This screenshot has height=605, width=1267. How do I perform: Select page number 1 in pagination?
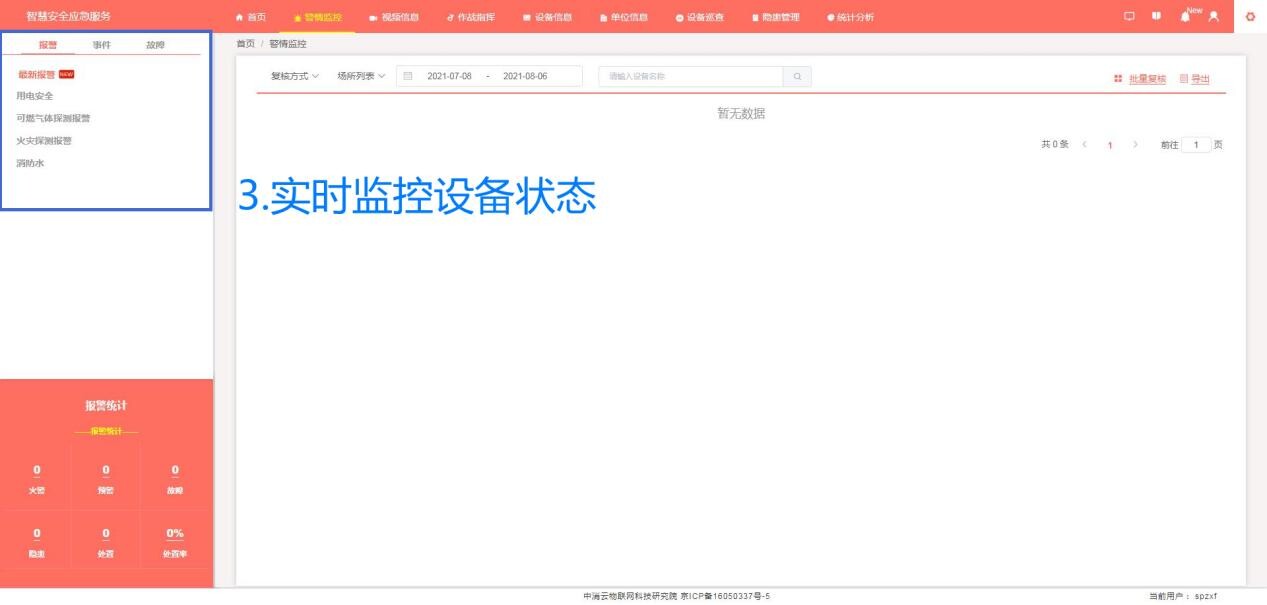point(1110,145)
